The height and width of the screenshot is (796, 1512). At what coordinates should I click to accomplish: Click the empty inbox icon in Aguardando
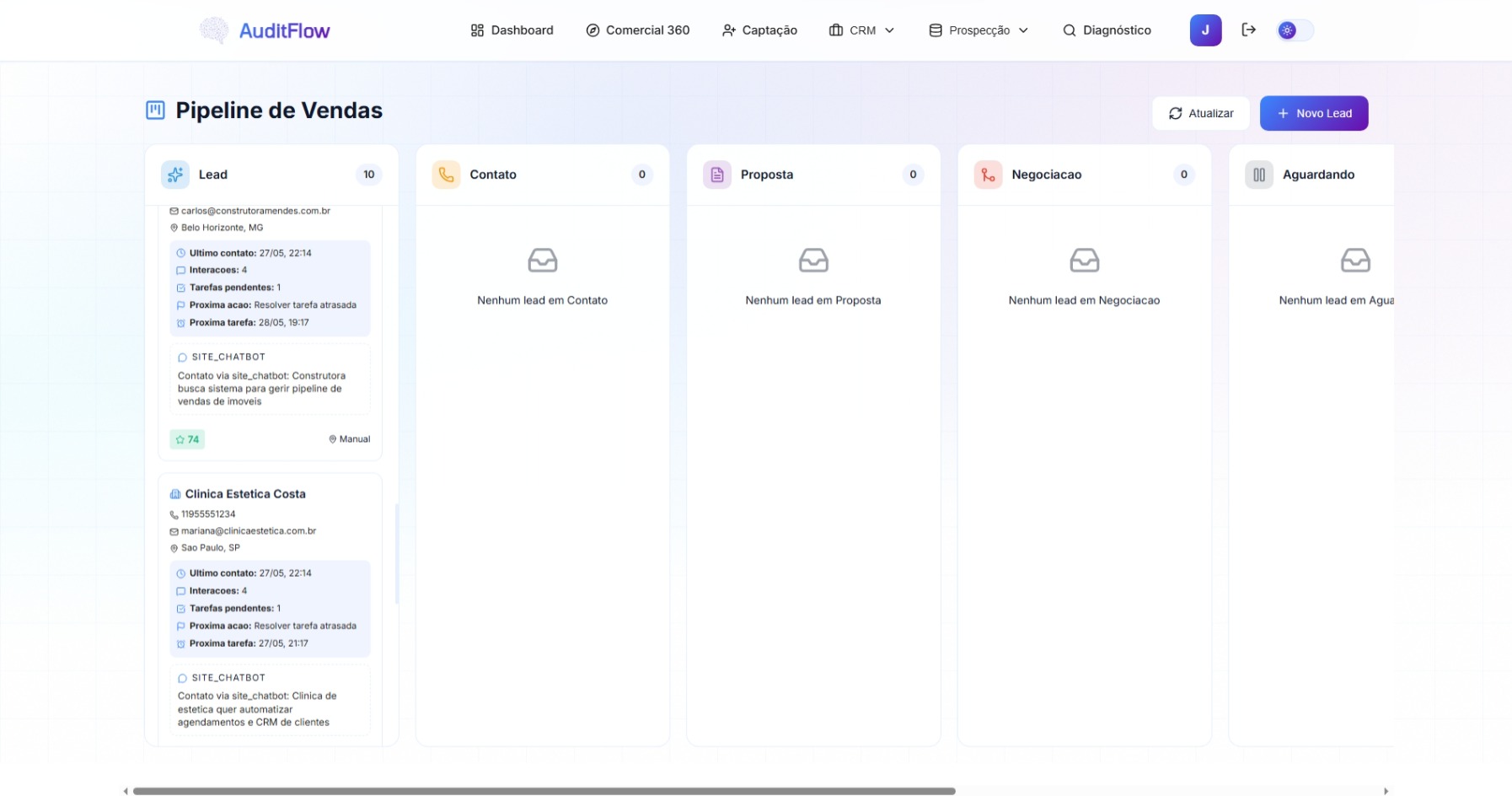[1355, 261]
